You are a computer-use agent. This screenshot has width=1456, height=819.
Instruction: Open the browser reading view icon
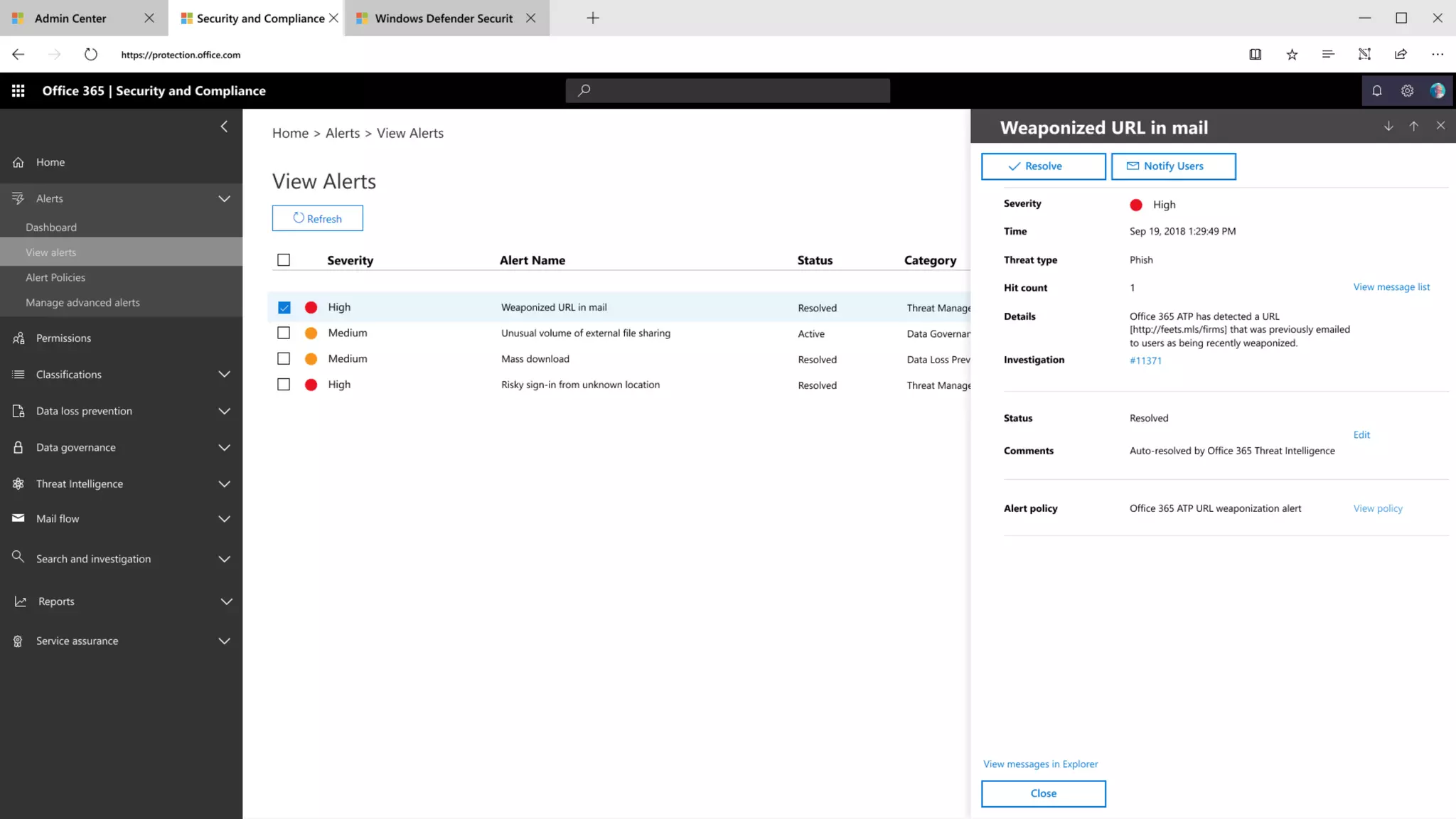(x=1255, y=54)
